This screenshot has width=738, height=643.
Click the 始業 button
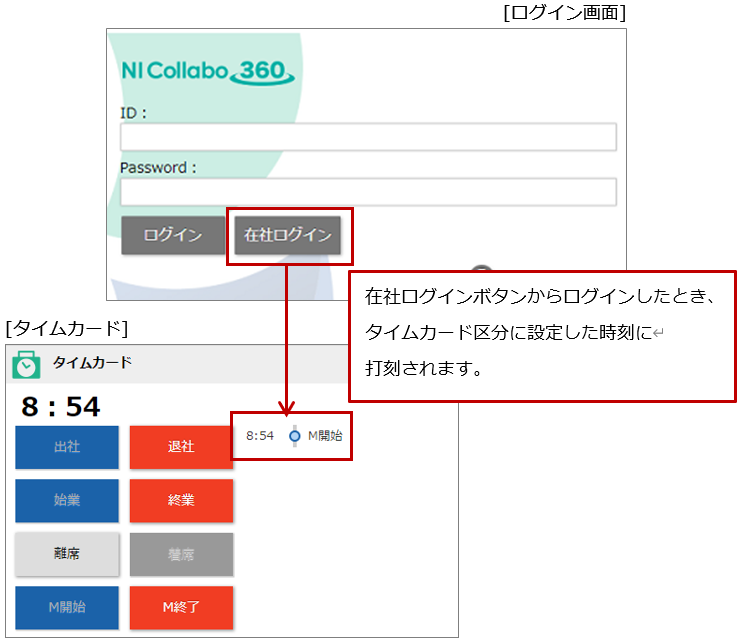point(67,500)
